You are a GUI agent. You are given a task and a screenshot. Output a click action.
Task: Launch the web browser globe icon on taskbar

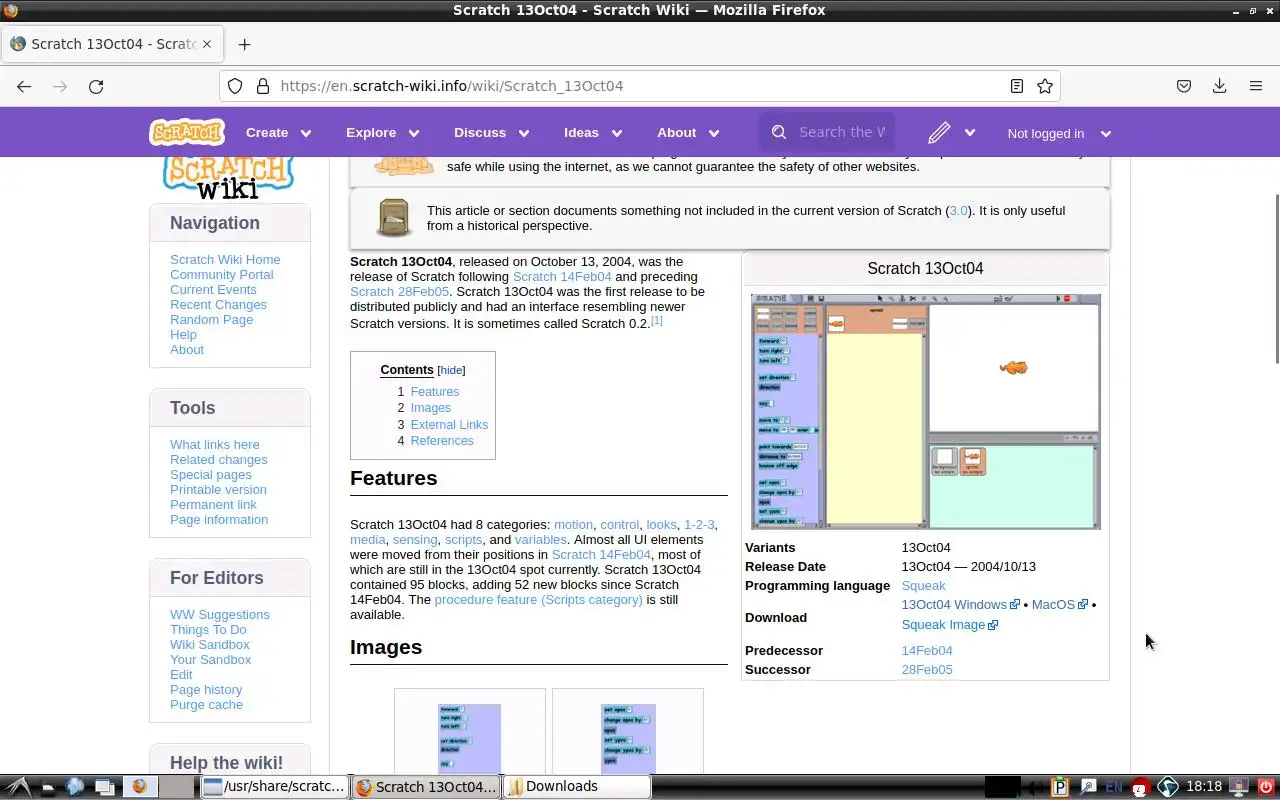[x=75, y=787]
